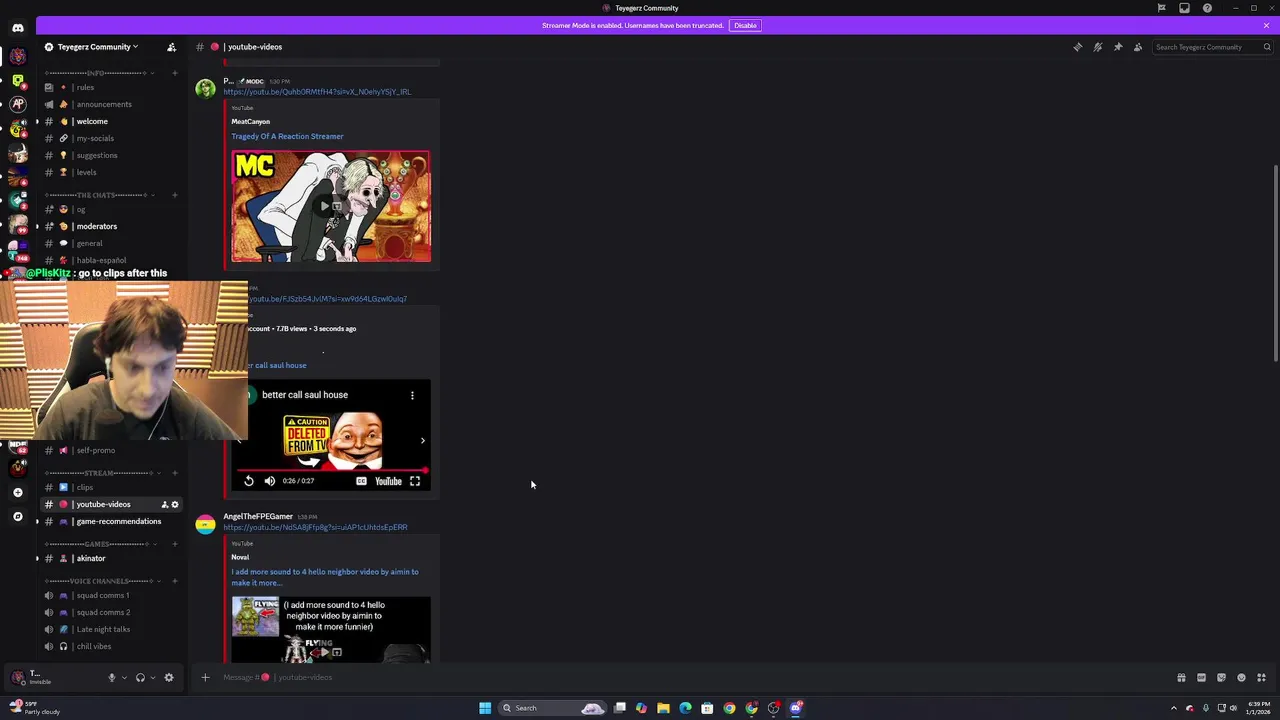Open YouTube logo on embedded player
The width and height of the screenshot is (1280, 720).
pyautogui.click(x=388, y=481)
